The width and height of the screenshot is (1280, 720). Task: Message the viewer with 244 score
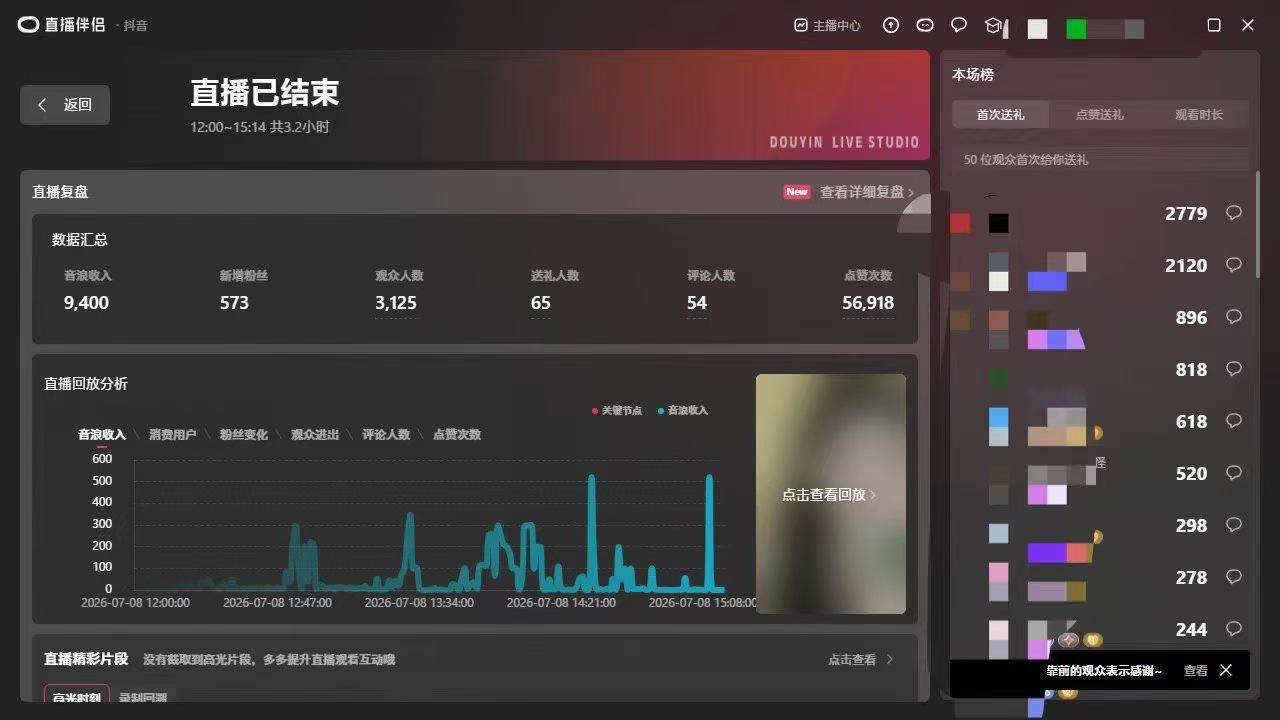coord(1234,629)
